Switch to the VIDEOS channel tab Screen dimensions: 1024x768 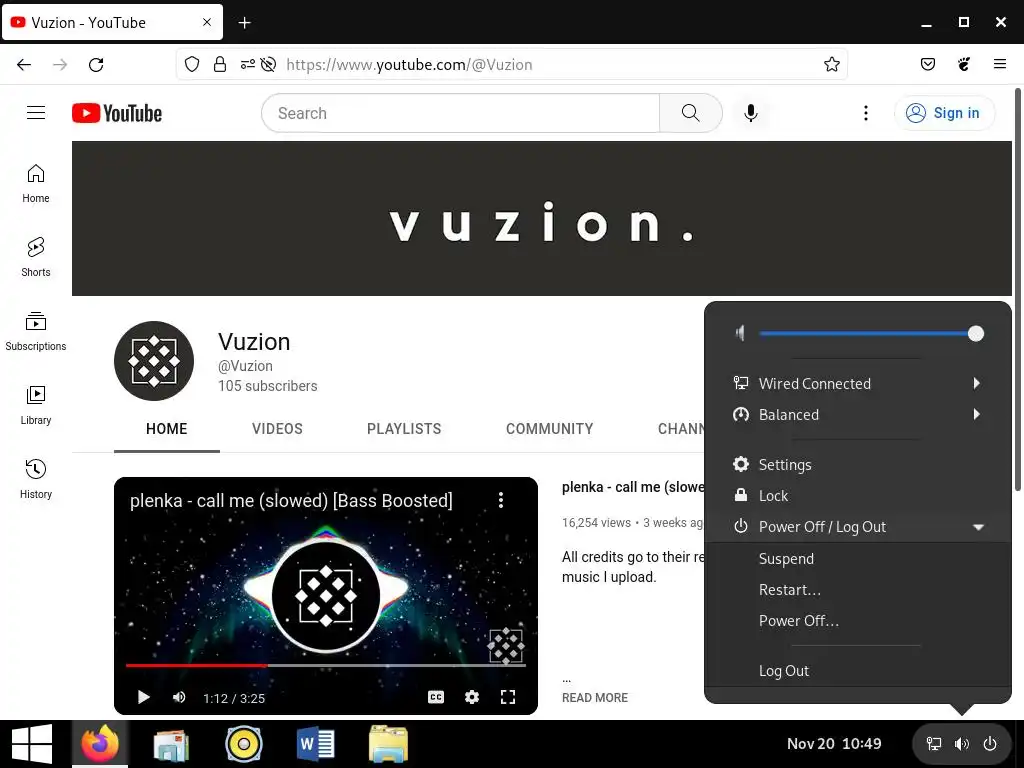[277, 429]
